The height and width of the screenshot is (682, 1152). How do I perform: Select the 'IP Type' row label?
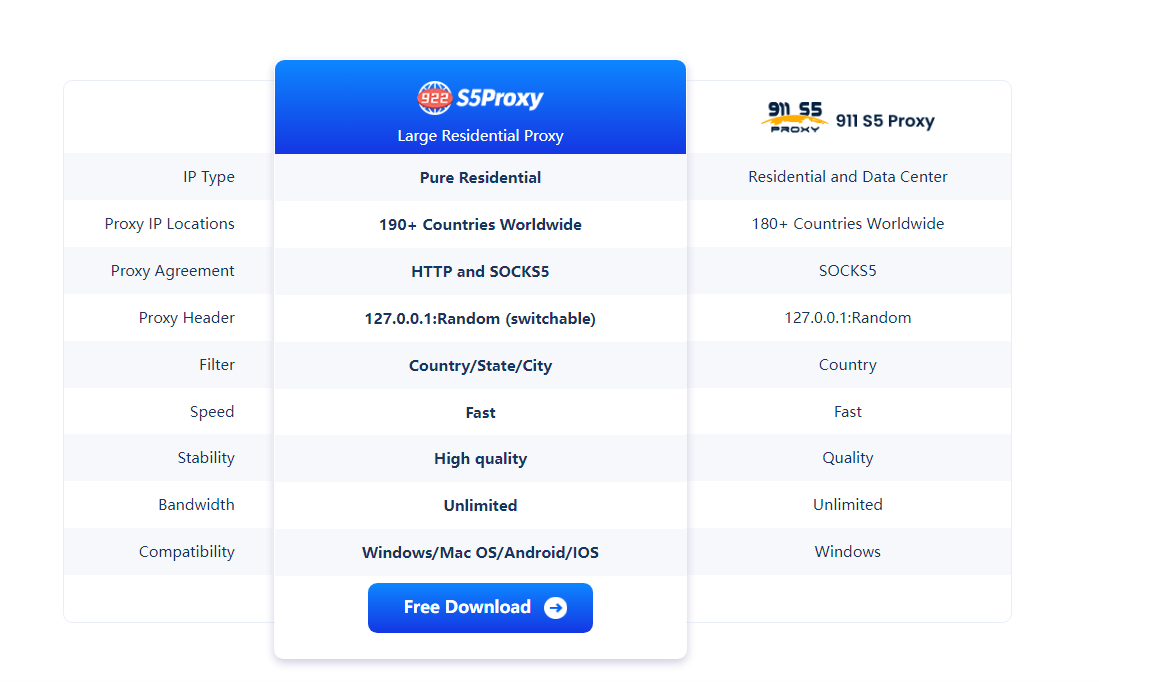[209, 177]
